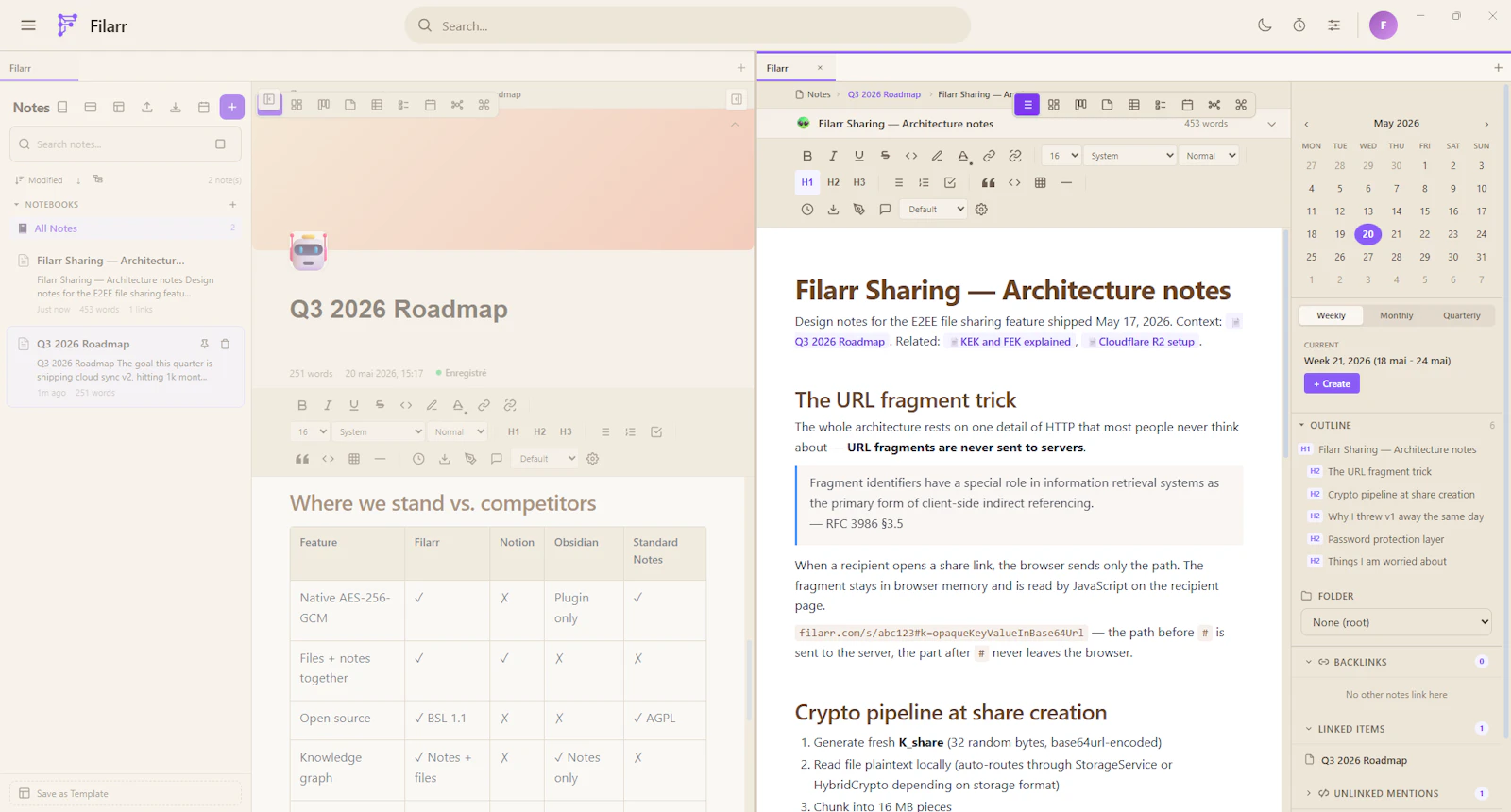The width and height of the screenshot is (1511, 812).
Task: Click text color in the left editor toolbar
Action: (x=458, y=405)
